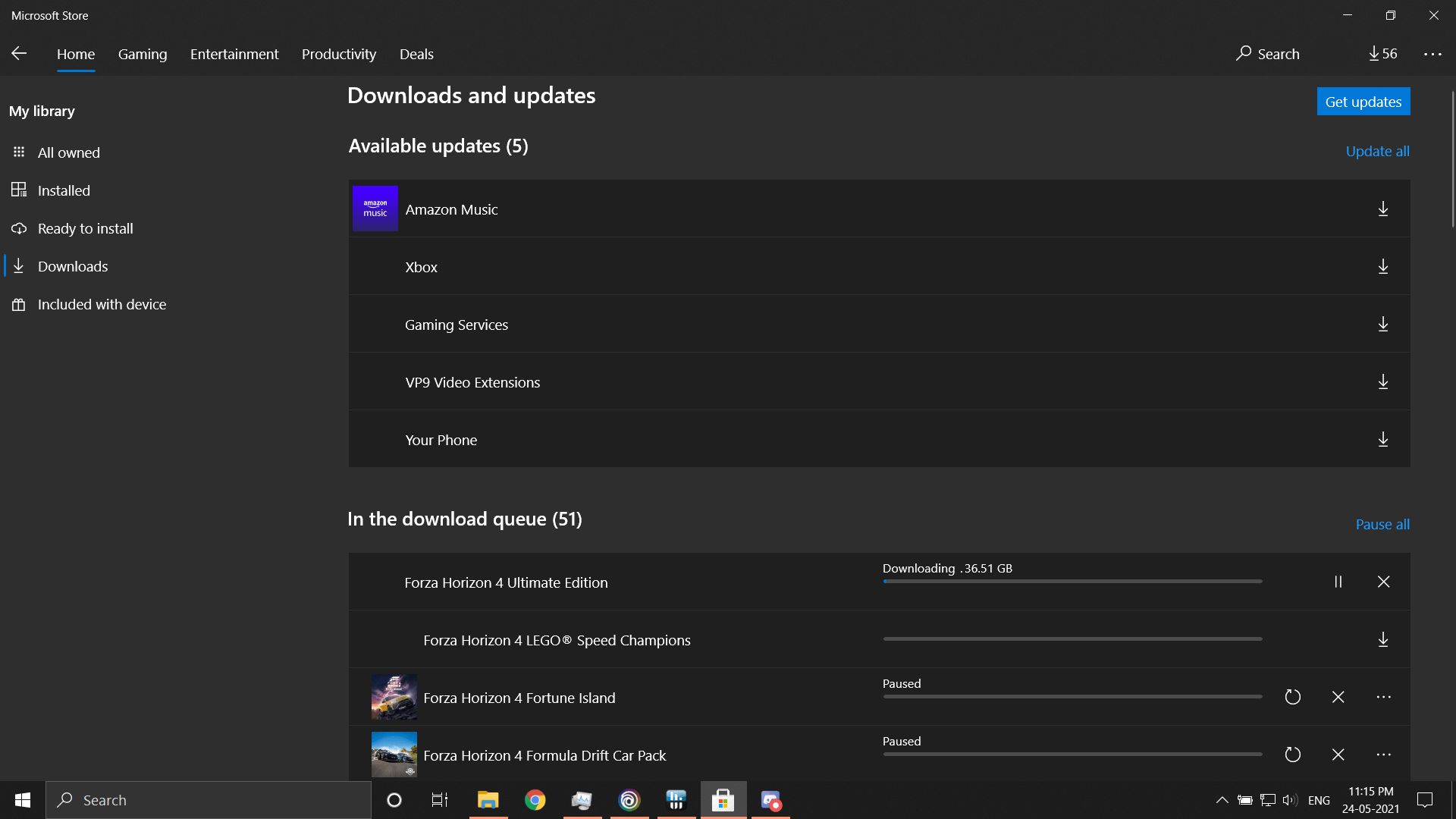Open more options for Formula Drift Car Pack
The width and height of the screenshot is (1456, 819).
[x=1383, y=755]
